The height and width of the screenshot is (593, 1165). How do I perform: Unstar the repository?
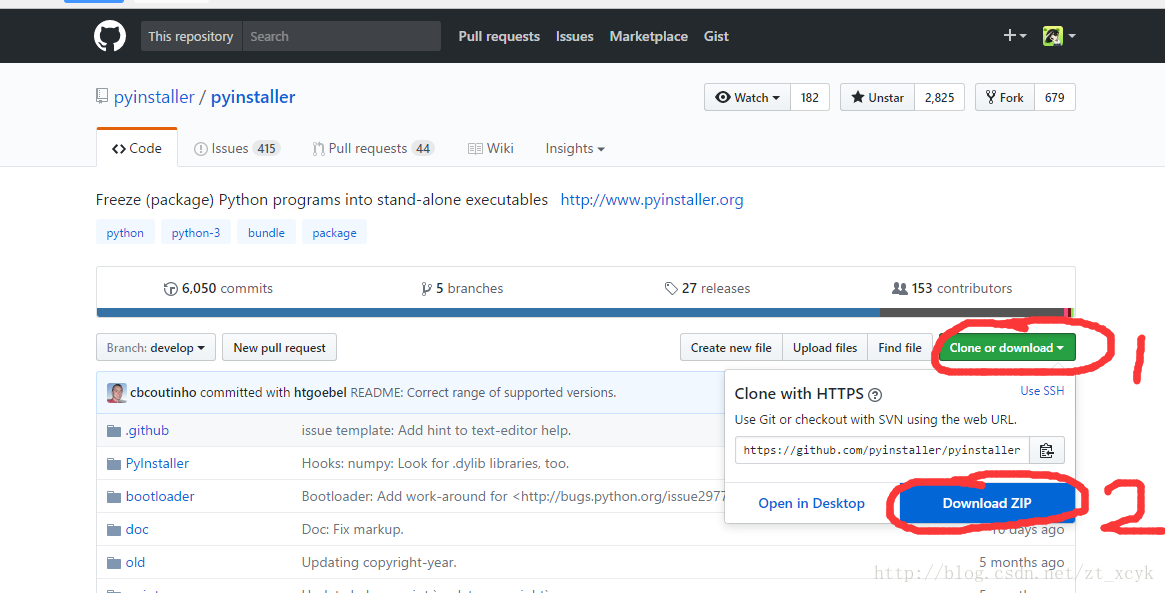click(x=877, y=97)
